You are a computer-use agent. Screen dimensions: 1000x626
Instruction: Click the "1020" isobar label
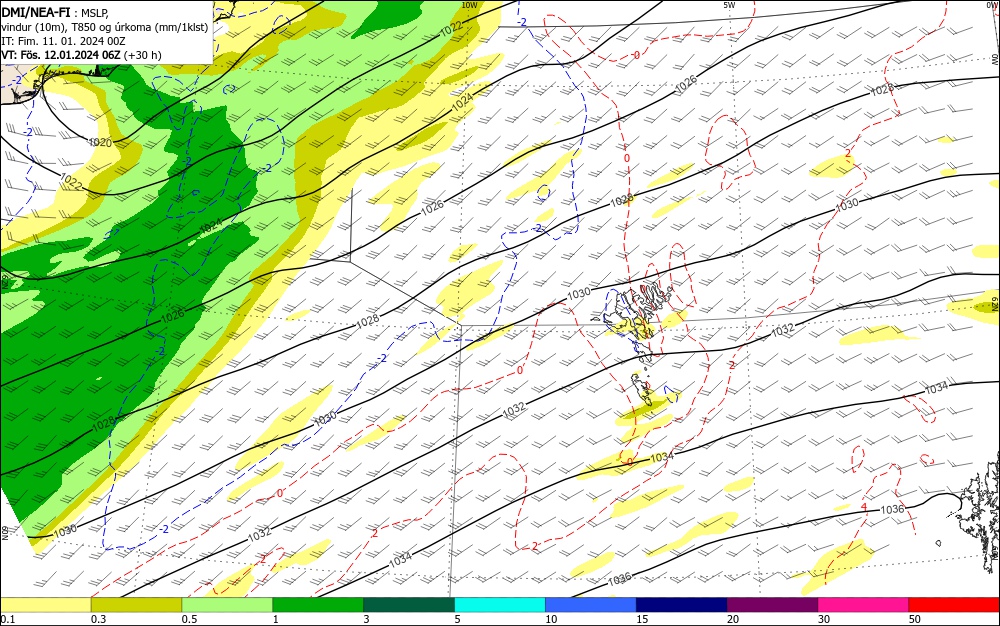(x=100, y=143)
